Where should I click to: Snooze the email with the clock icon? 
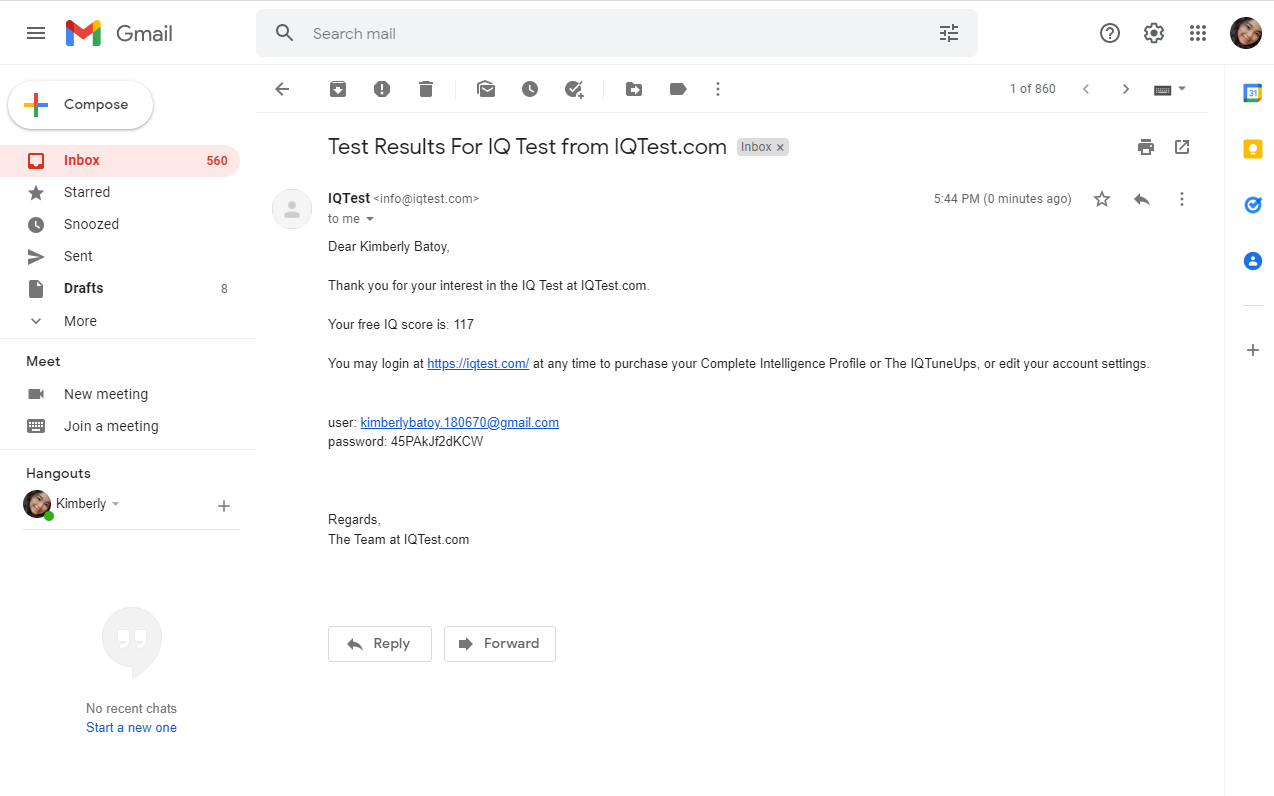(x=530, y=89)
